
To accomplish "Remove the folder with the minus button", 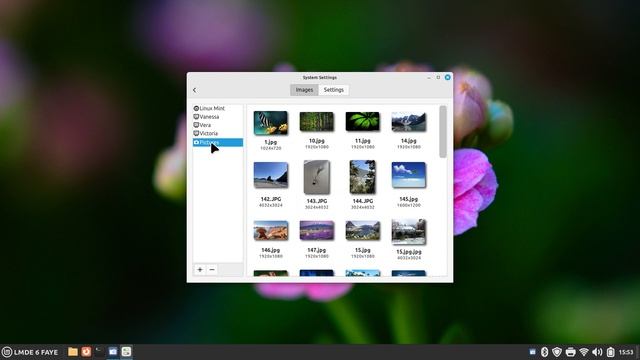I will pos(212,269).
